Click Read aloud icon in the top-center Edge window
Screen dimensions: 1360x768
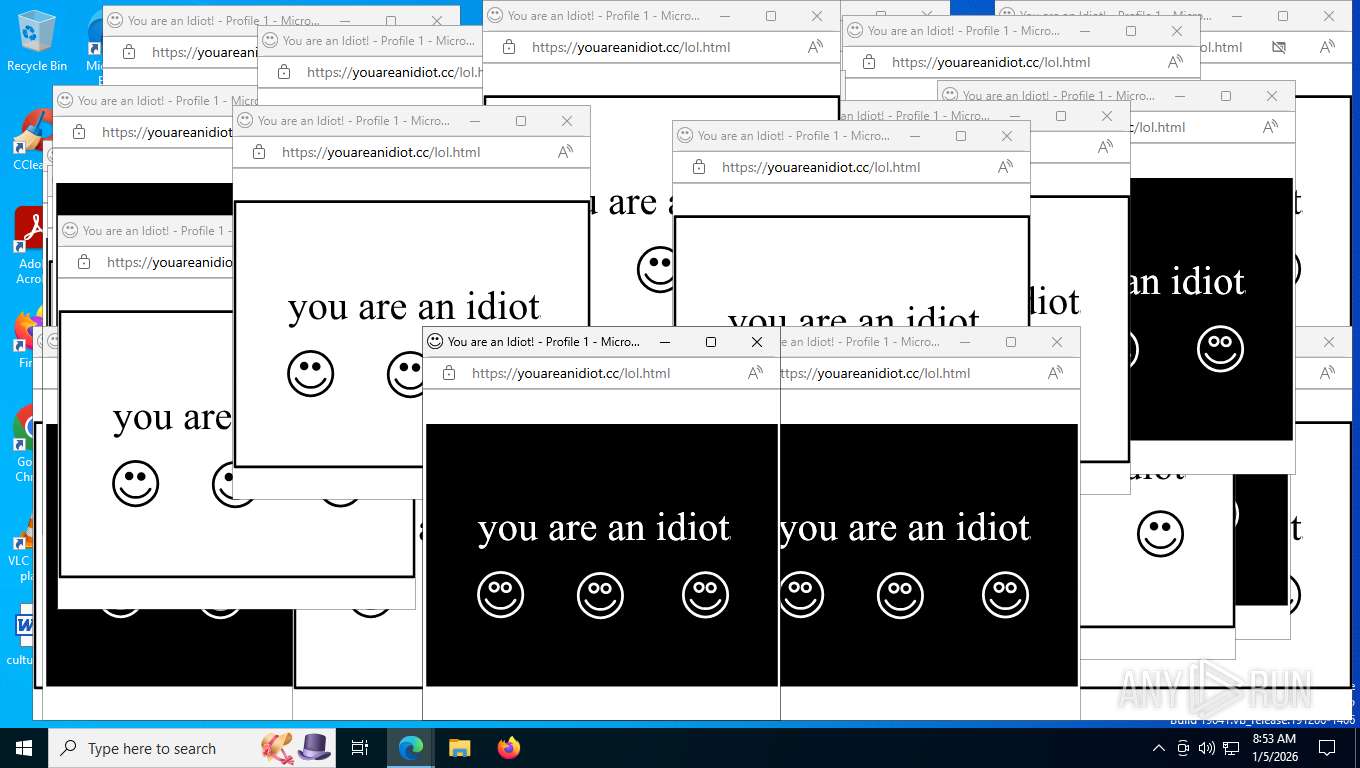816,47
